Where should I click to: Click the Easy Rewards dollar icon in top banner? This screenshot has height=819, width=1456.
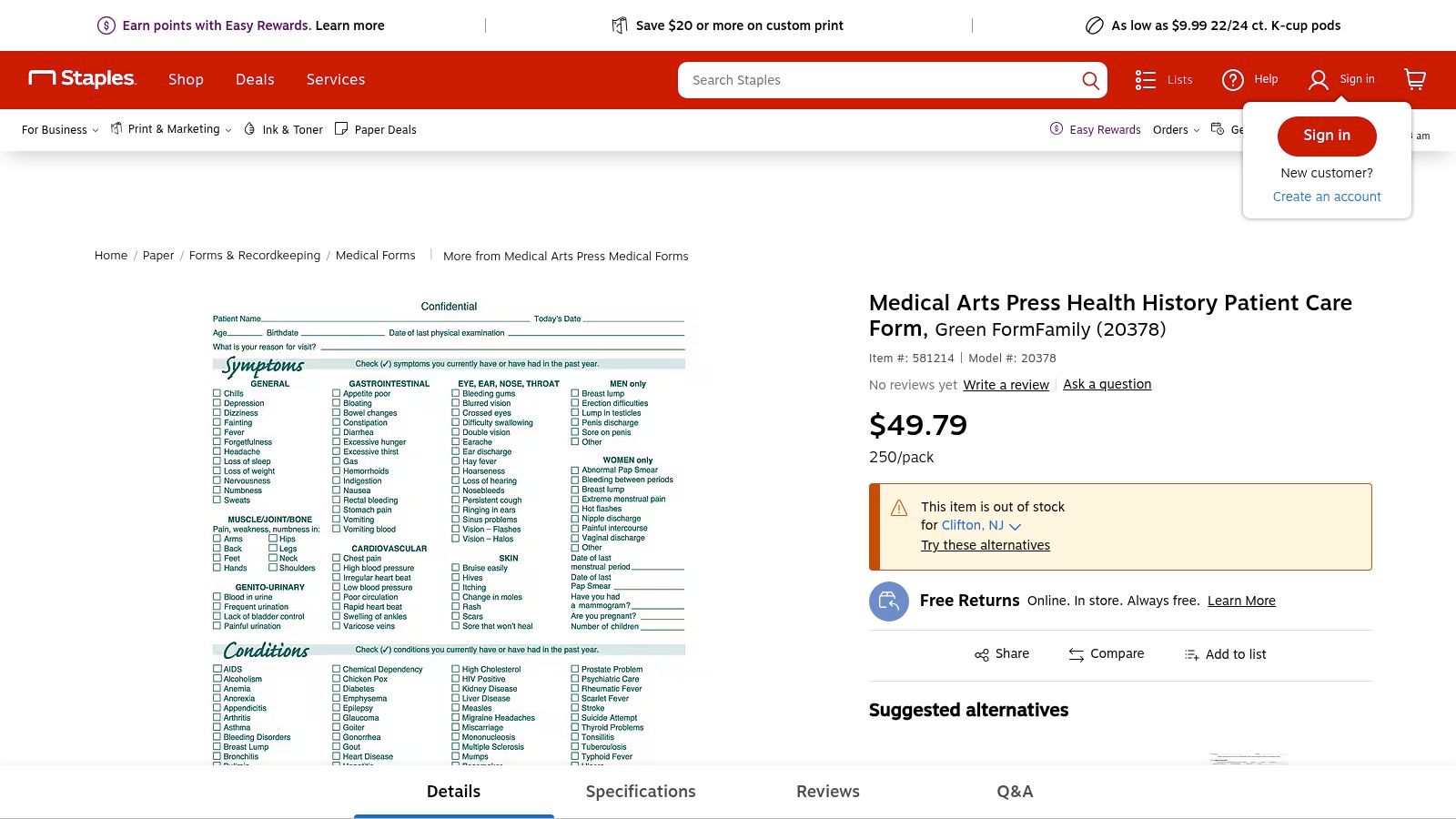click(x=106, y=25)
